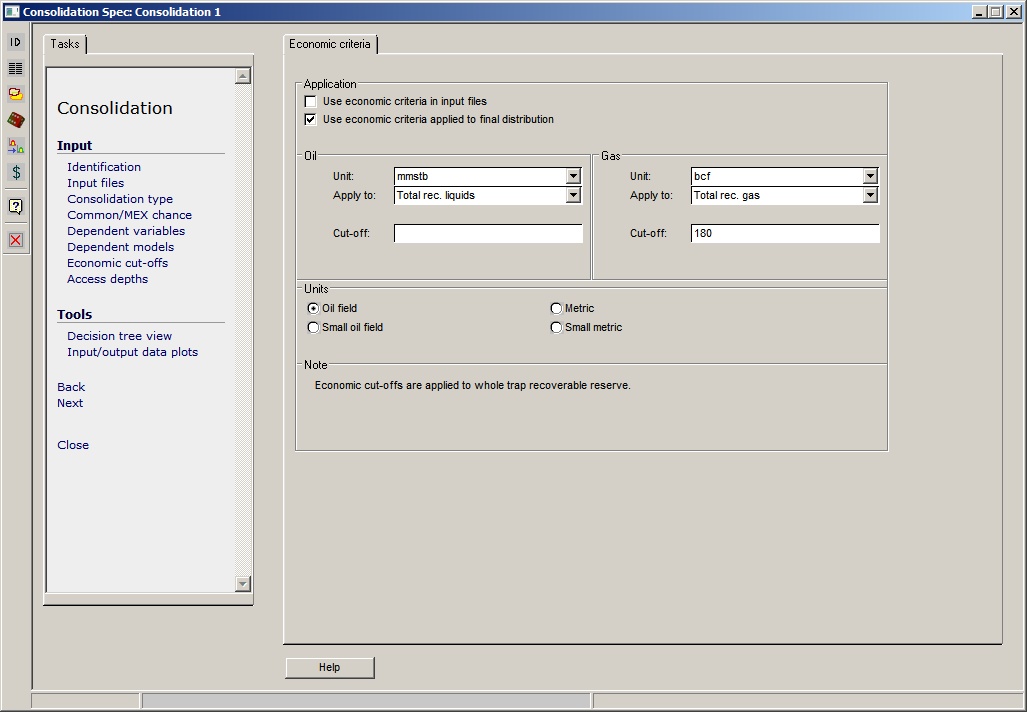Screen dimensions: 1027x712
Task: Open the Oil Apply to dropdown
Action: [573, 196]
